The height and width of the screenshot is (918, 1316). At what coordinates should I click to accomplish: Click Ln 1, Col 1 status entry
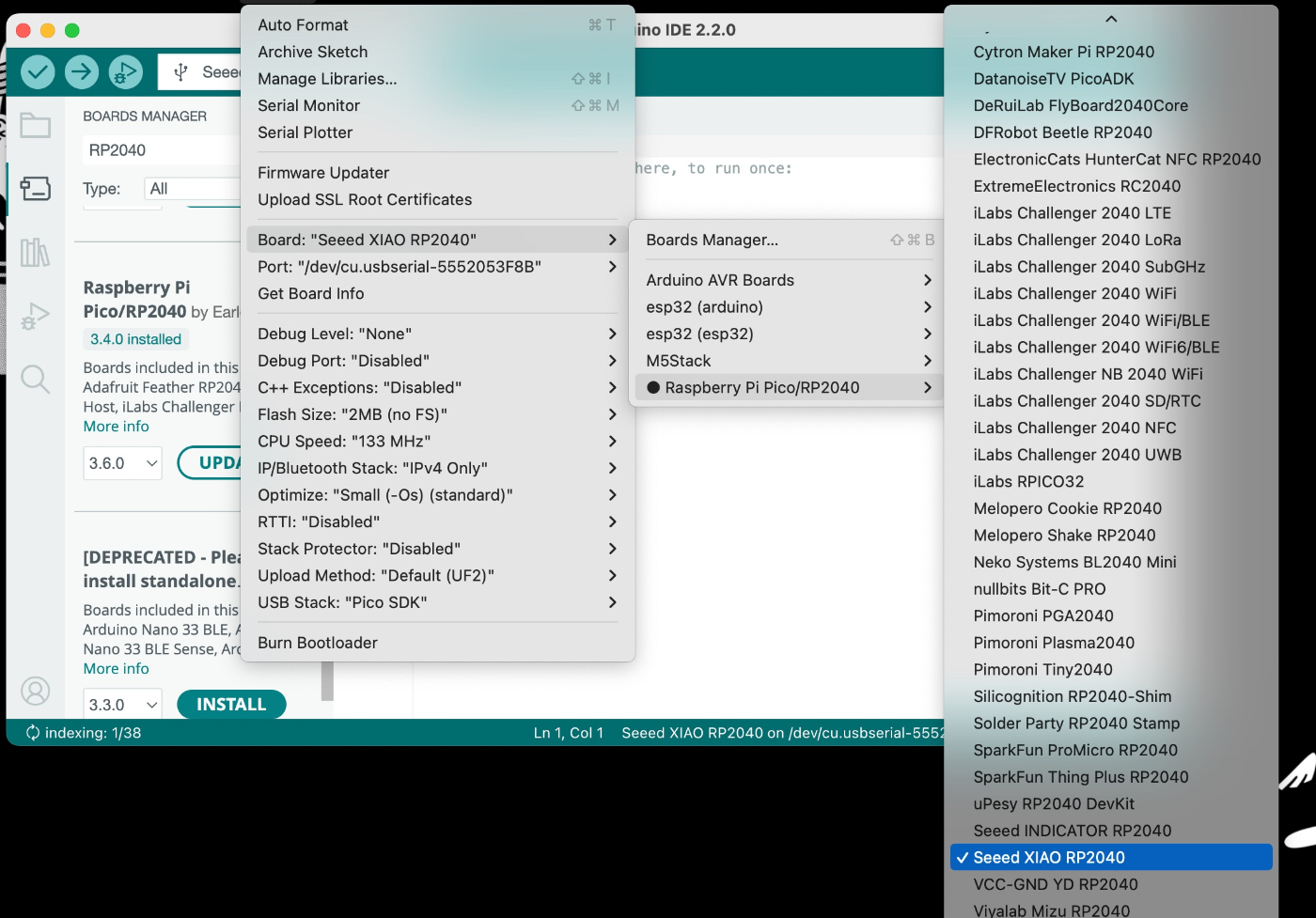(x=569, y=733)
